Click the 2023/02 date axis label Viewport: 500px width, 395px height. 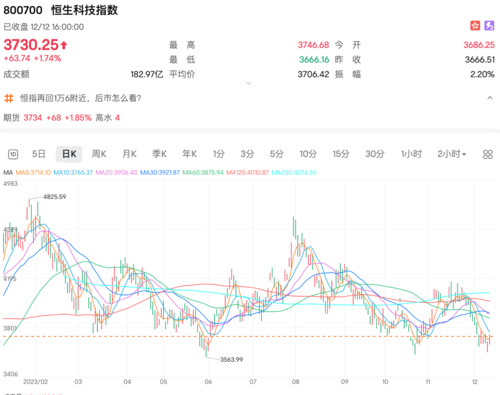(x=35, y=382)
